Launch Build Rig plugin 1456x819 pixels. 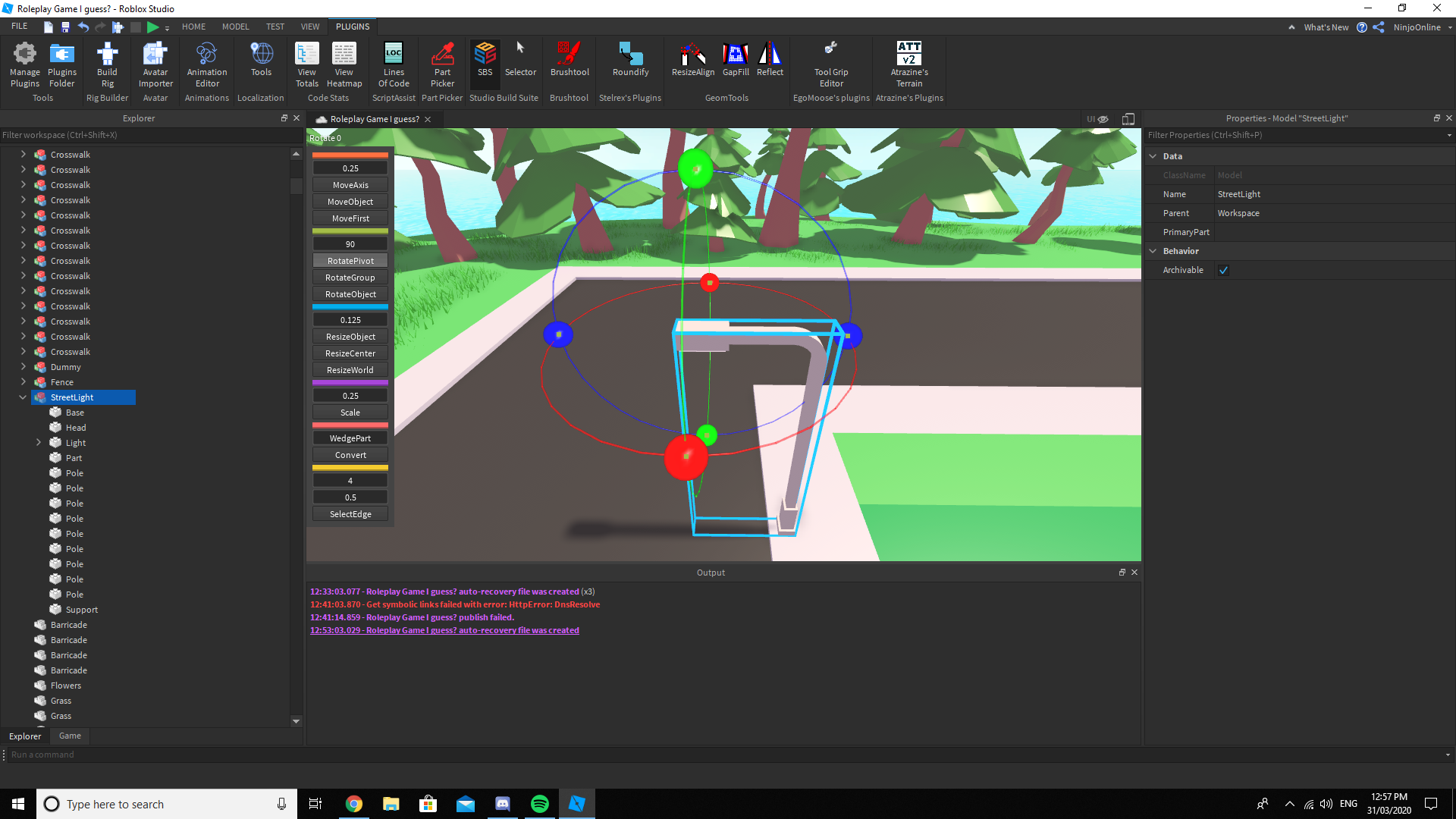[107, 64]
